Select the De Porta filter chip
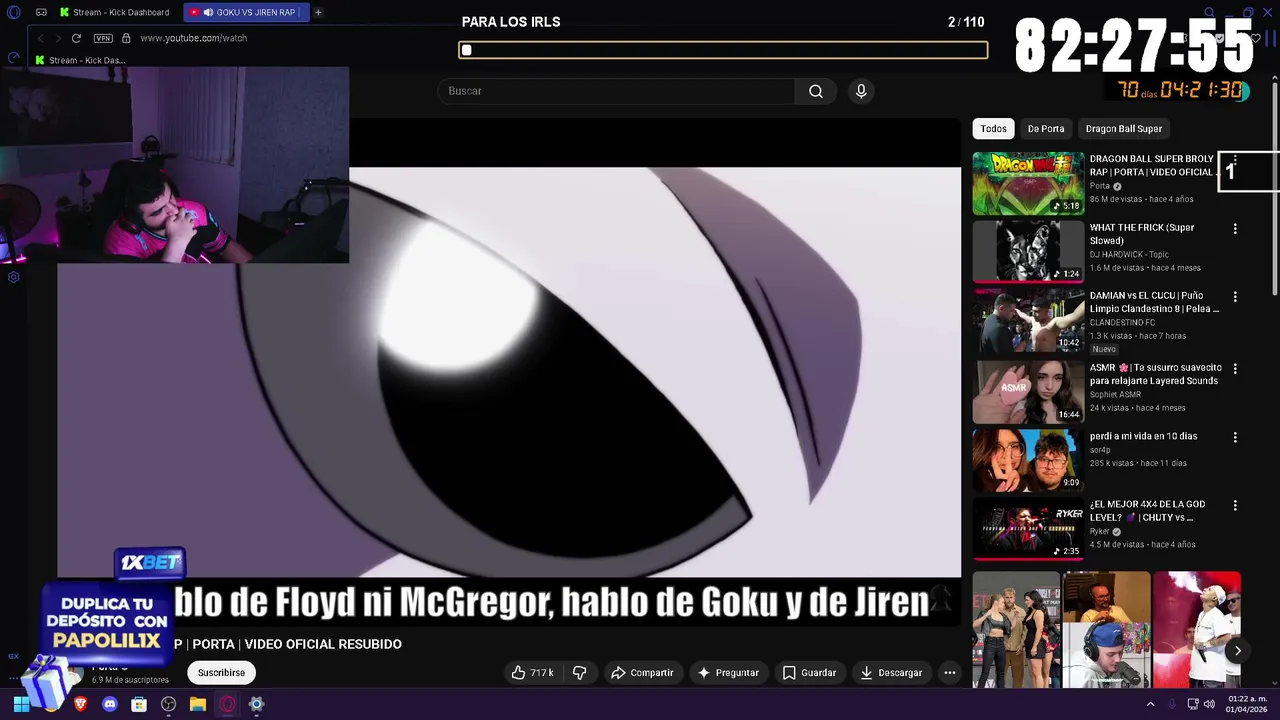Image resolution: width=1280 pixels, height=720 pixels. tap(1046, 128)
